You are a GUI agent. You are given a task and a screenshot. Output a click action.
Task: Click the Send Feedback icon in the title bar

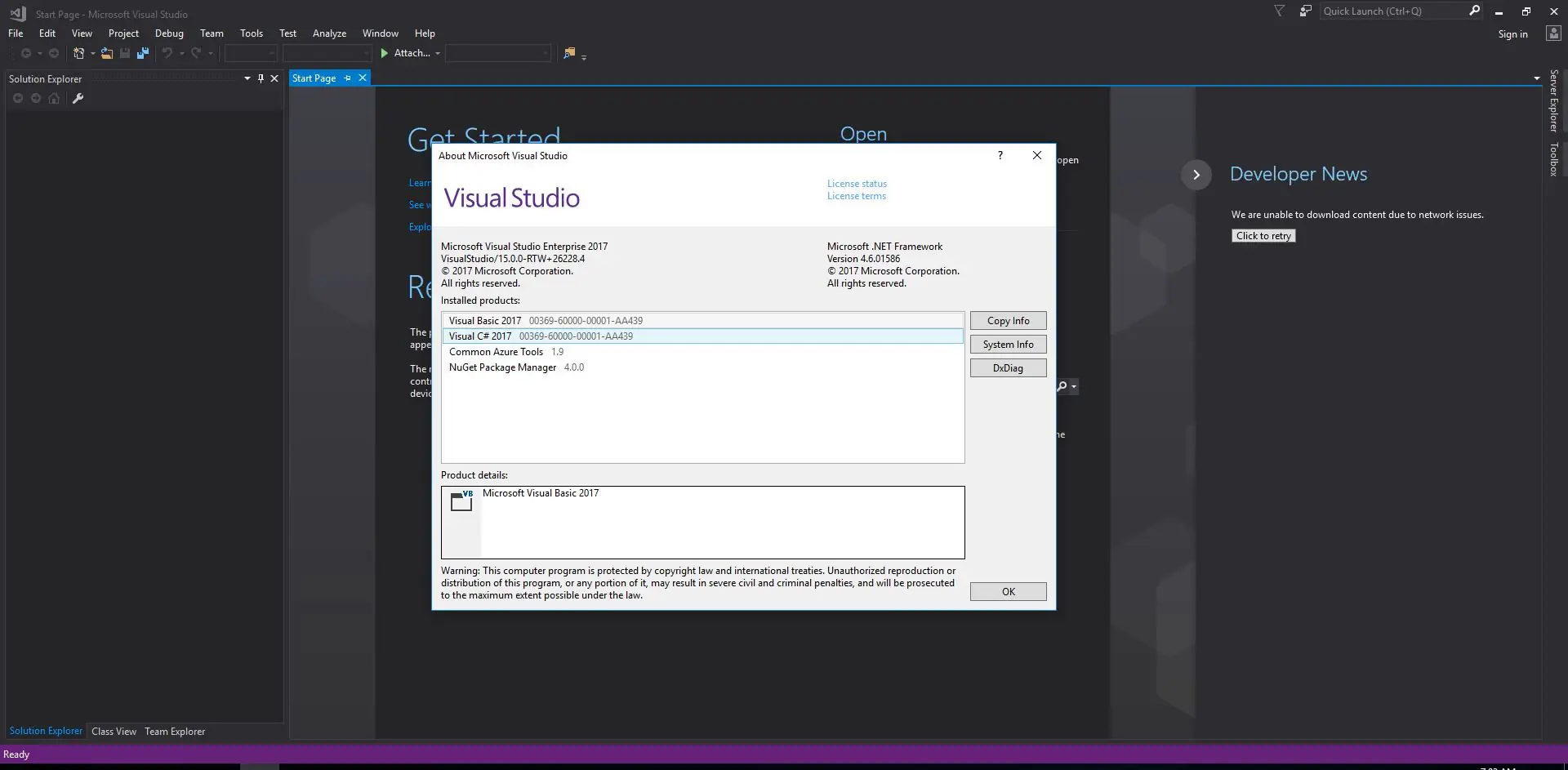tap(1306, 11)
